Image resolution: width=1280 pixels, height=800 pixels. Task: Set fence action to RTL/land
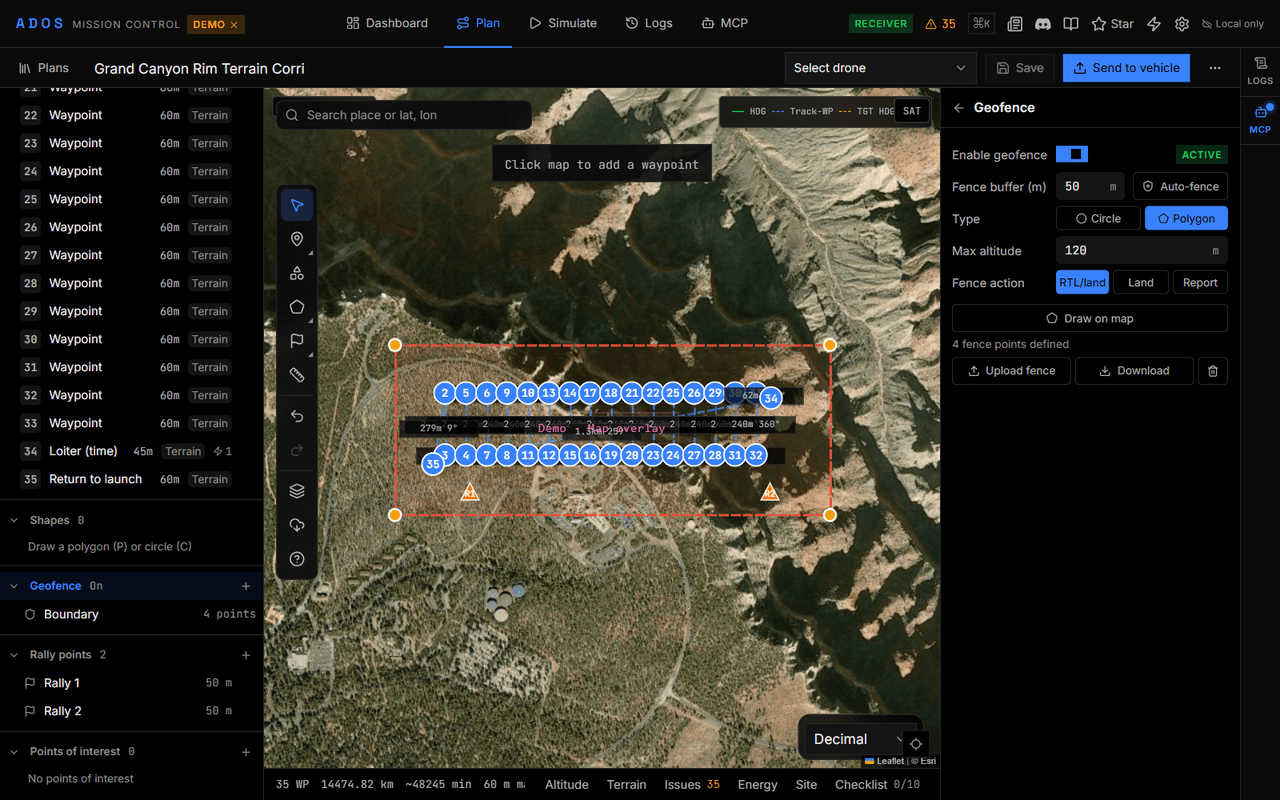pos(1083,283)
